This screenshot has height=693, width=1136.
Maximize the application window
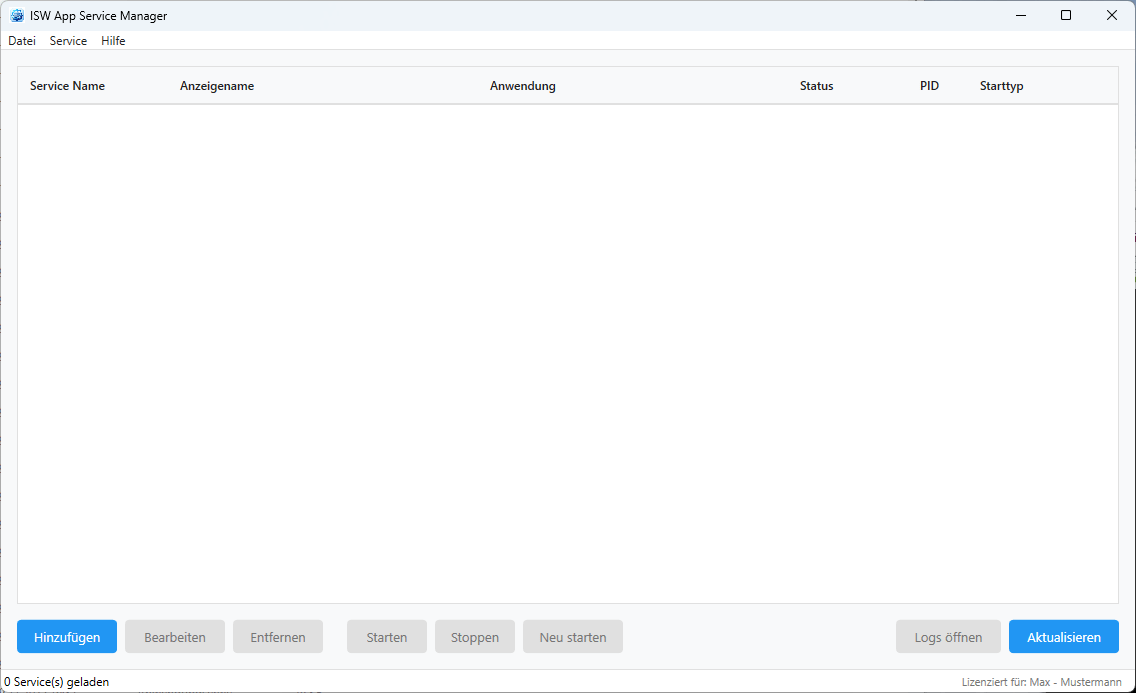click(x=1066, y=15)
